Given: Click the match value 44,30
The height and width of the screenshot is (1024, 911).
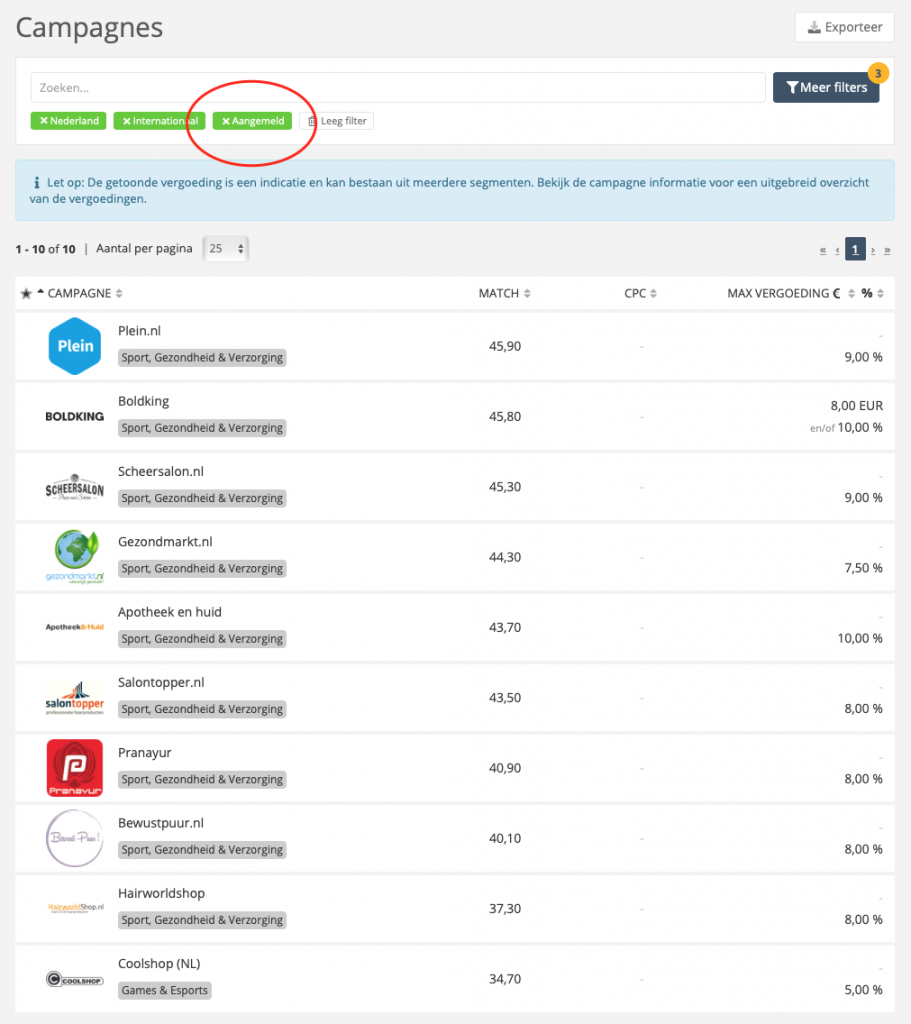Looking at the screenshot, I should tap(505, 557).
